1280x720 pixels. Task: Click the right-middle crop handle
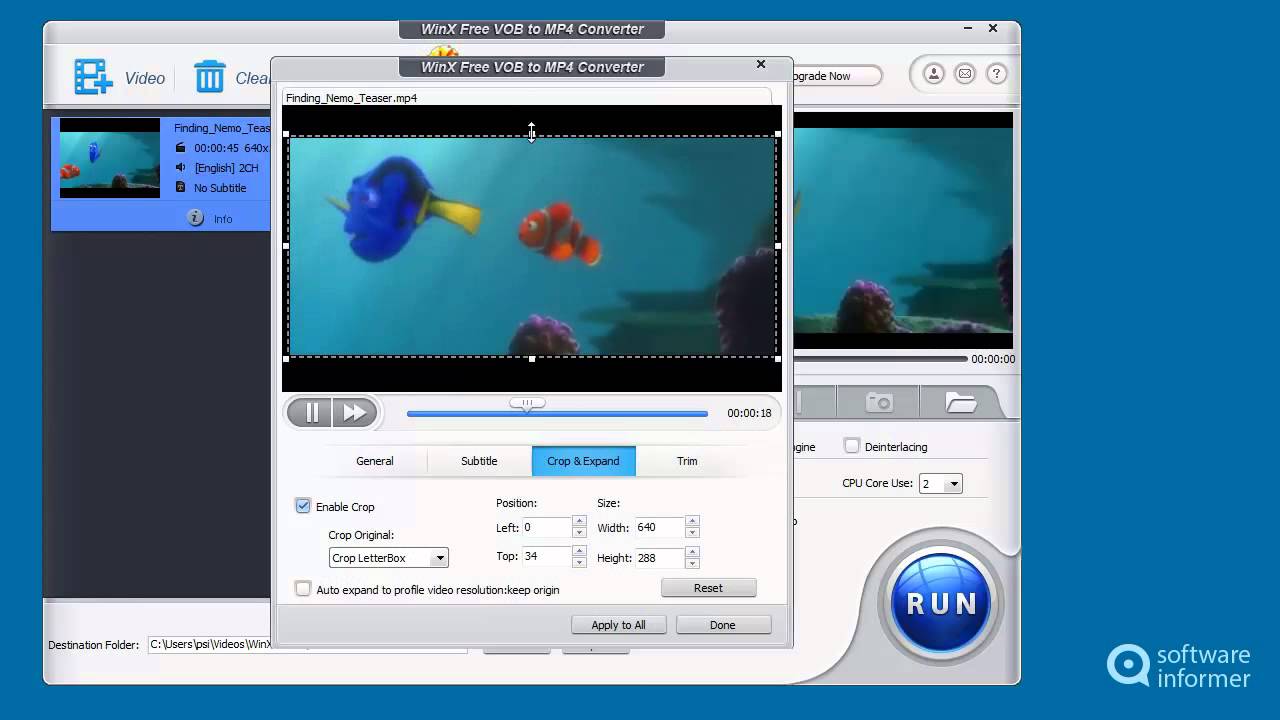tap(778, 246)
